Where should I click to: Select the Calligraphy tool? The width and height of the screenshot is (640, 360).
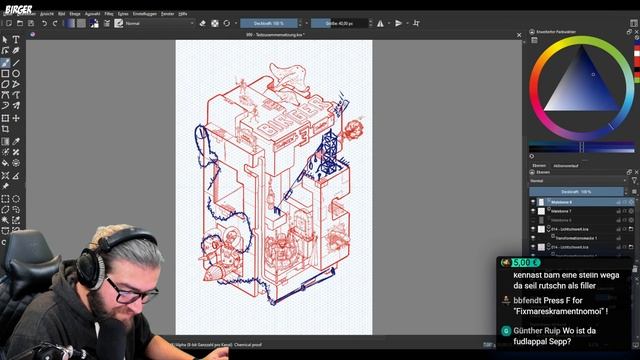pos(16,51)
